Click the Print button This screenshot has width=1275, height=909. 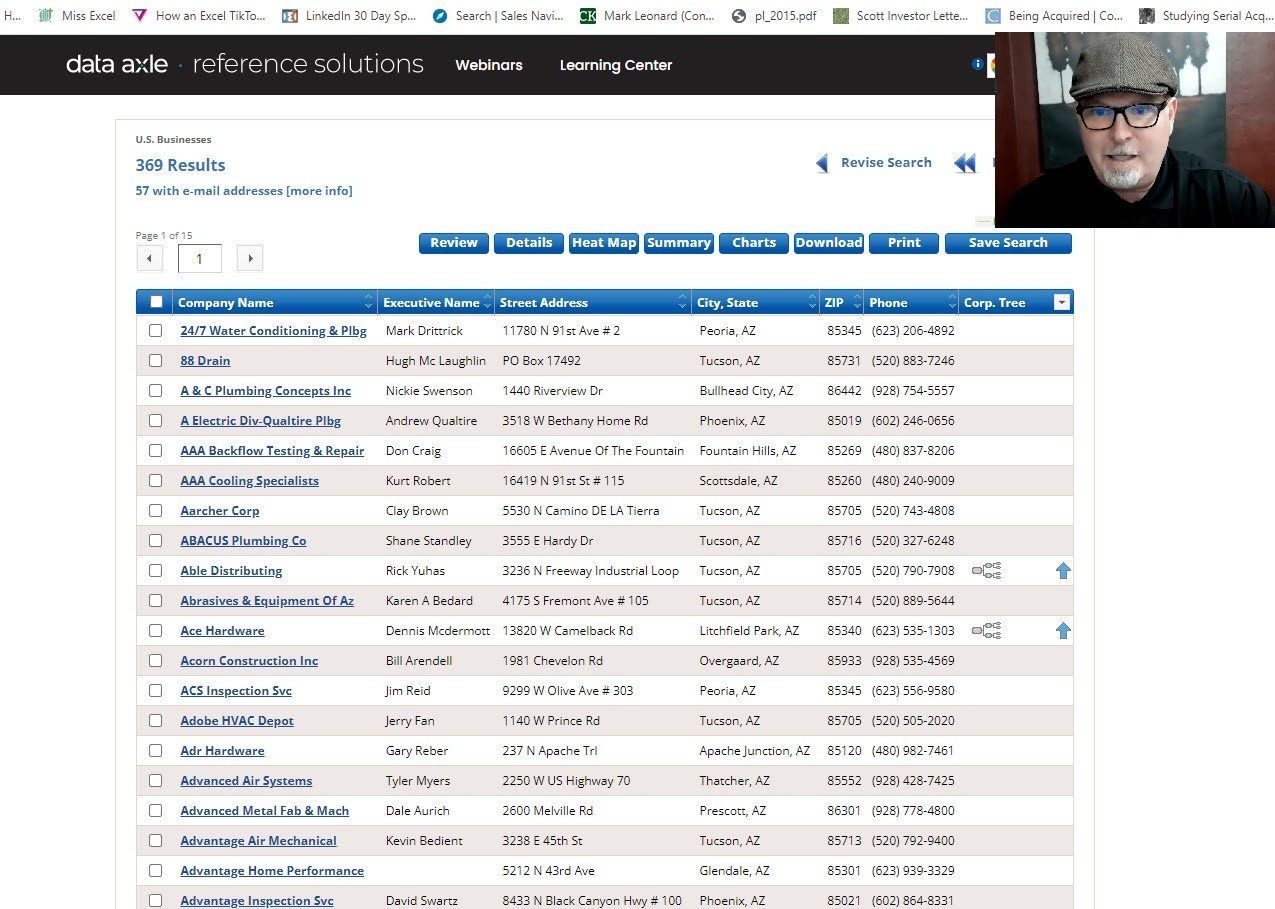click(904, 243)
